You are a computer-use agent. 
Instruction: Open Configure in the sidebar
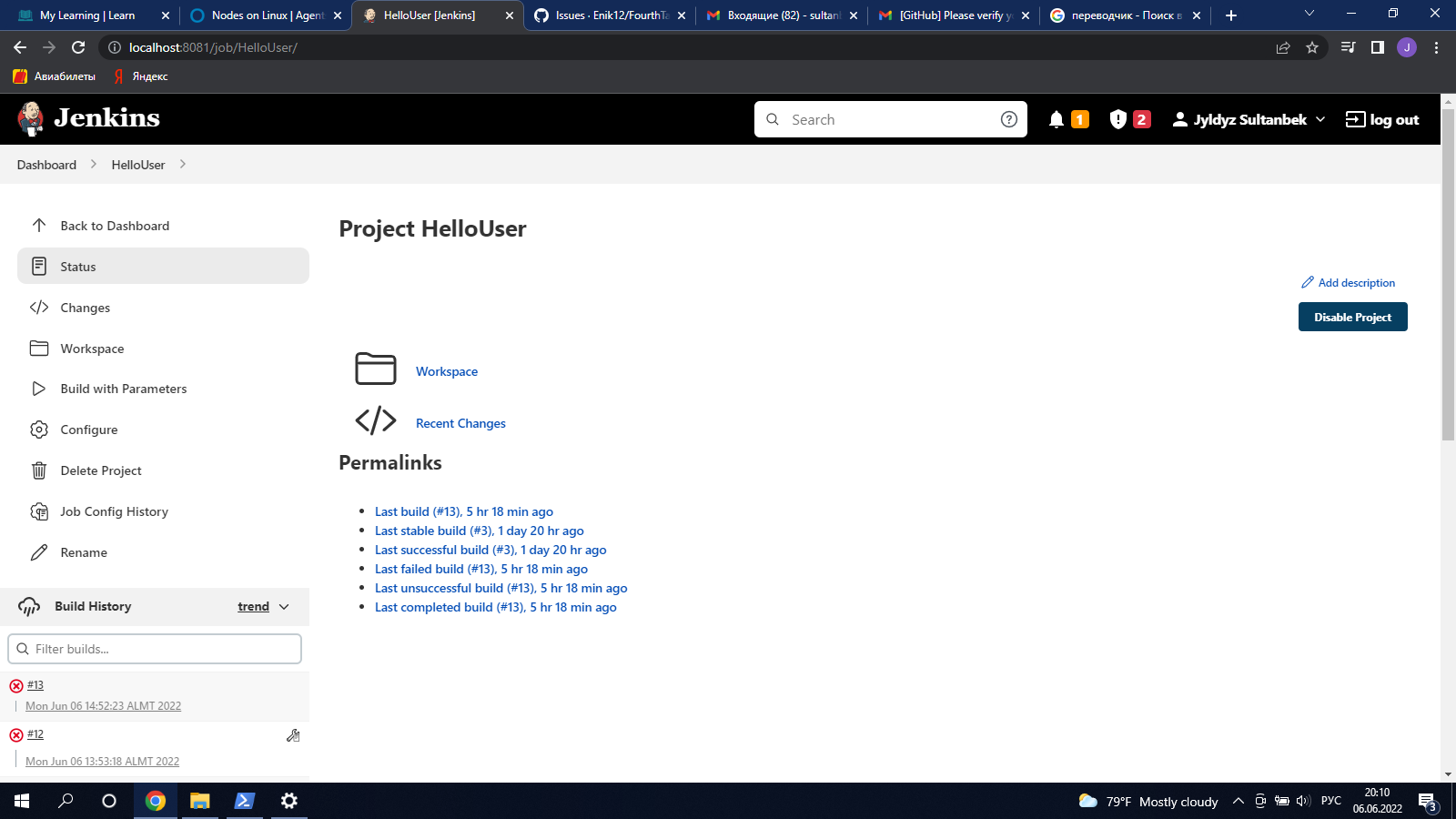163,430
